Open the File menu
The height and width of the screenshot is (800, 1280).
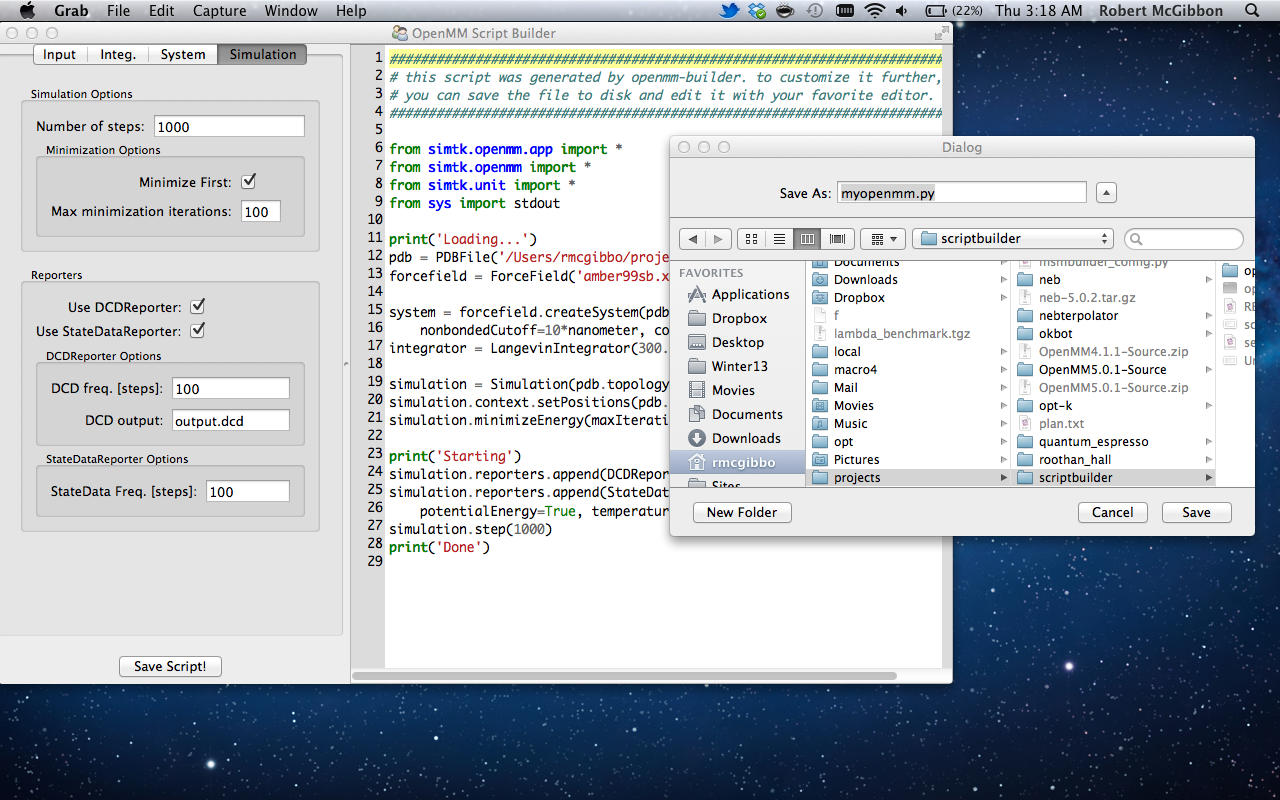pos(118,11)
